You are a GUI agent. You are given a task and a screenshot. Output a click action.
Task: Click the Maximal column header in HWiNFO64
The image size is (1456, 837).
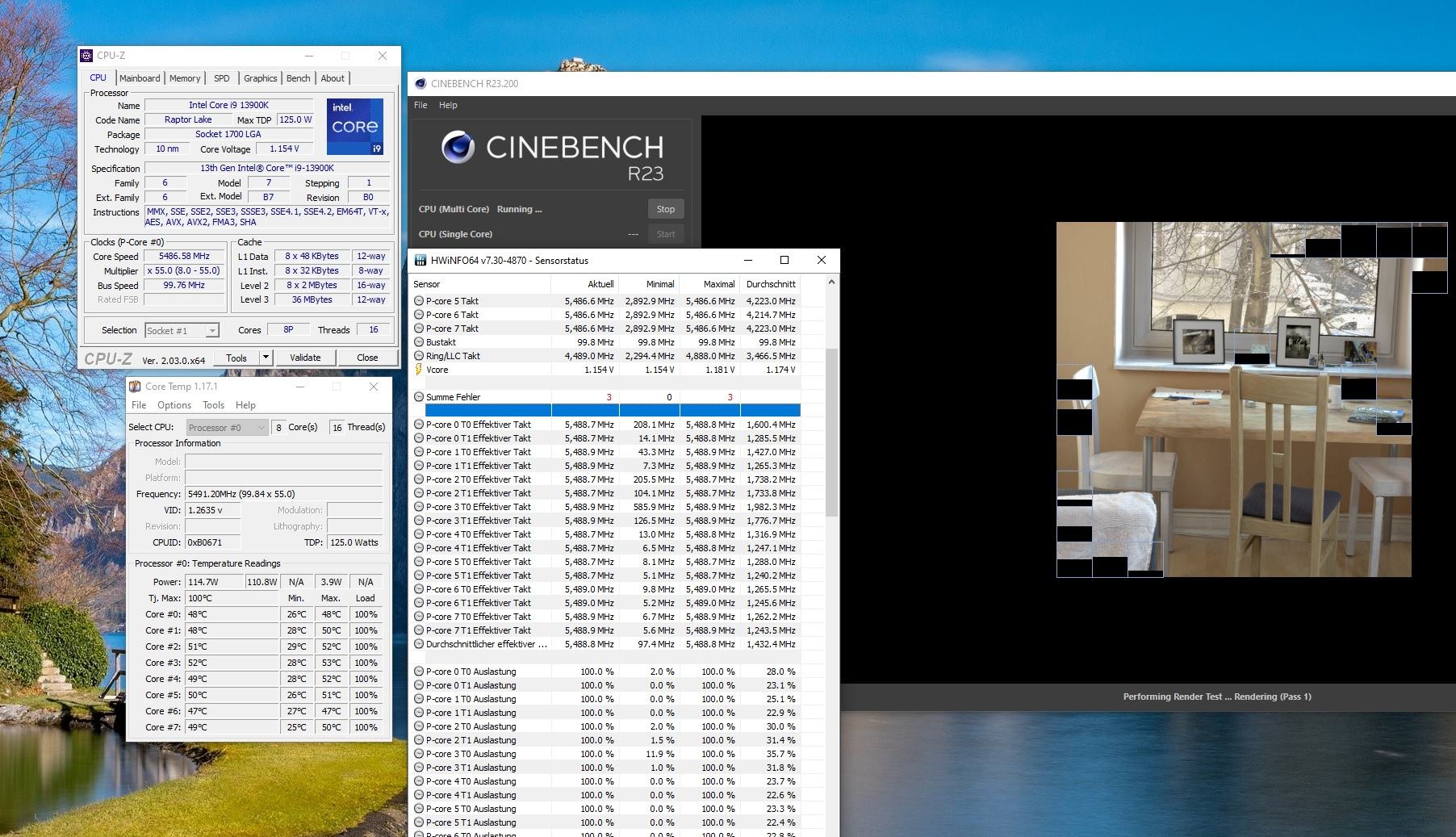(709, 284)
